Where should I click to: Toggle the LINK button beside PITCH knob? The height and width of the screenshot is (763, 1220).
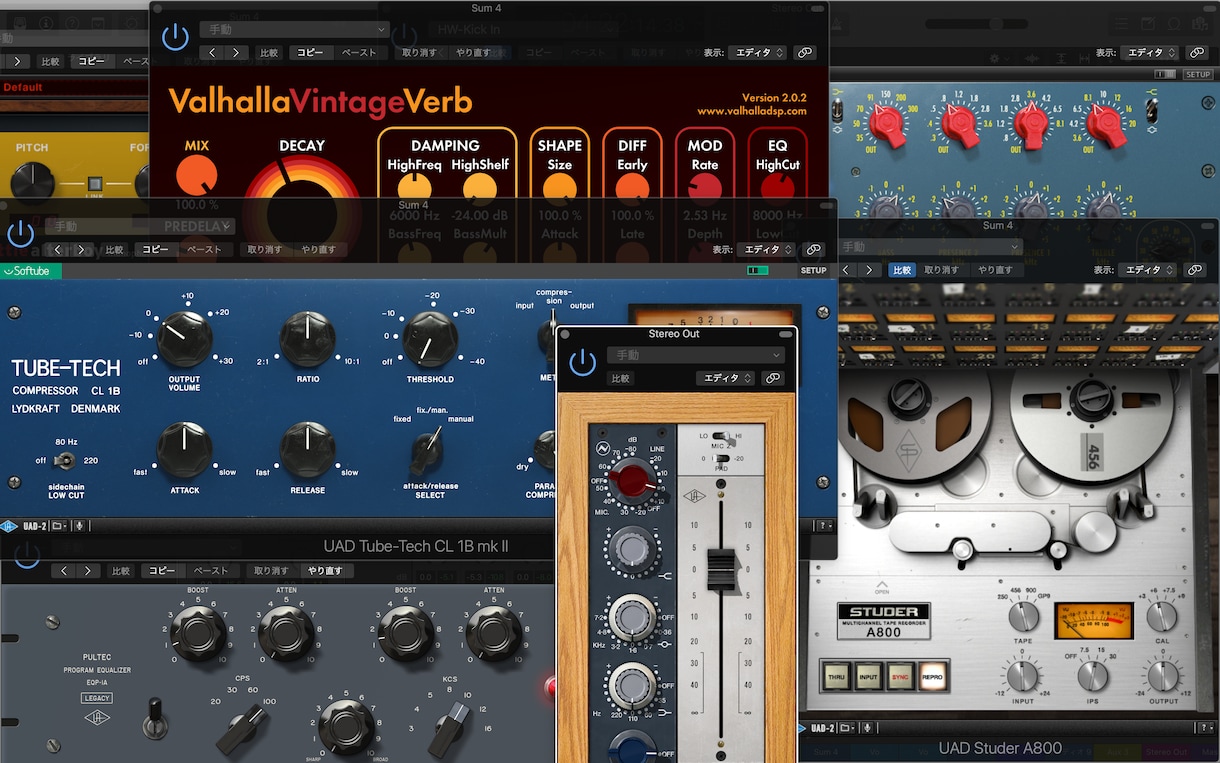pyautogui.click(x=94, y=183)
